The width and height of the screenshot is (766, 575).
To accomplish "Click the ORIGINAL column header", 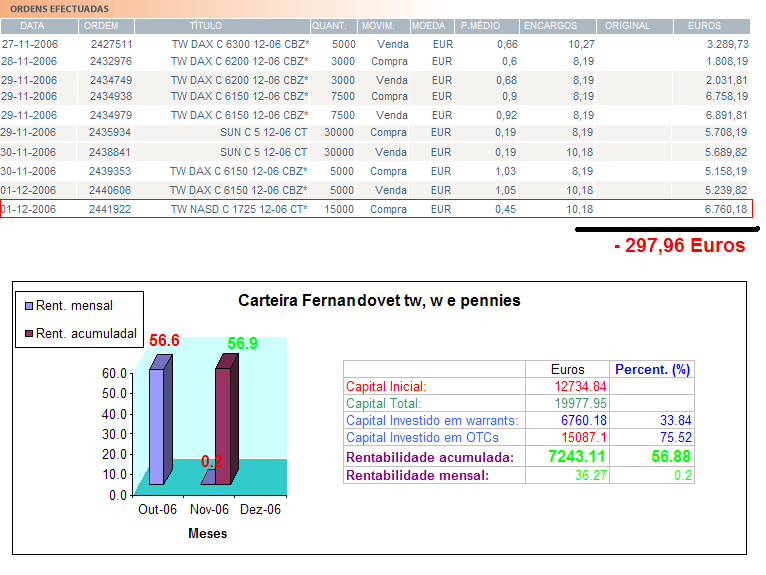I will [635, 26].
